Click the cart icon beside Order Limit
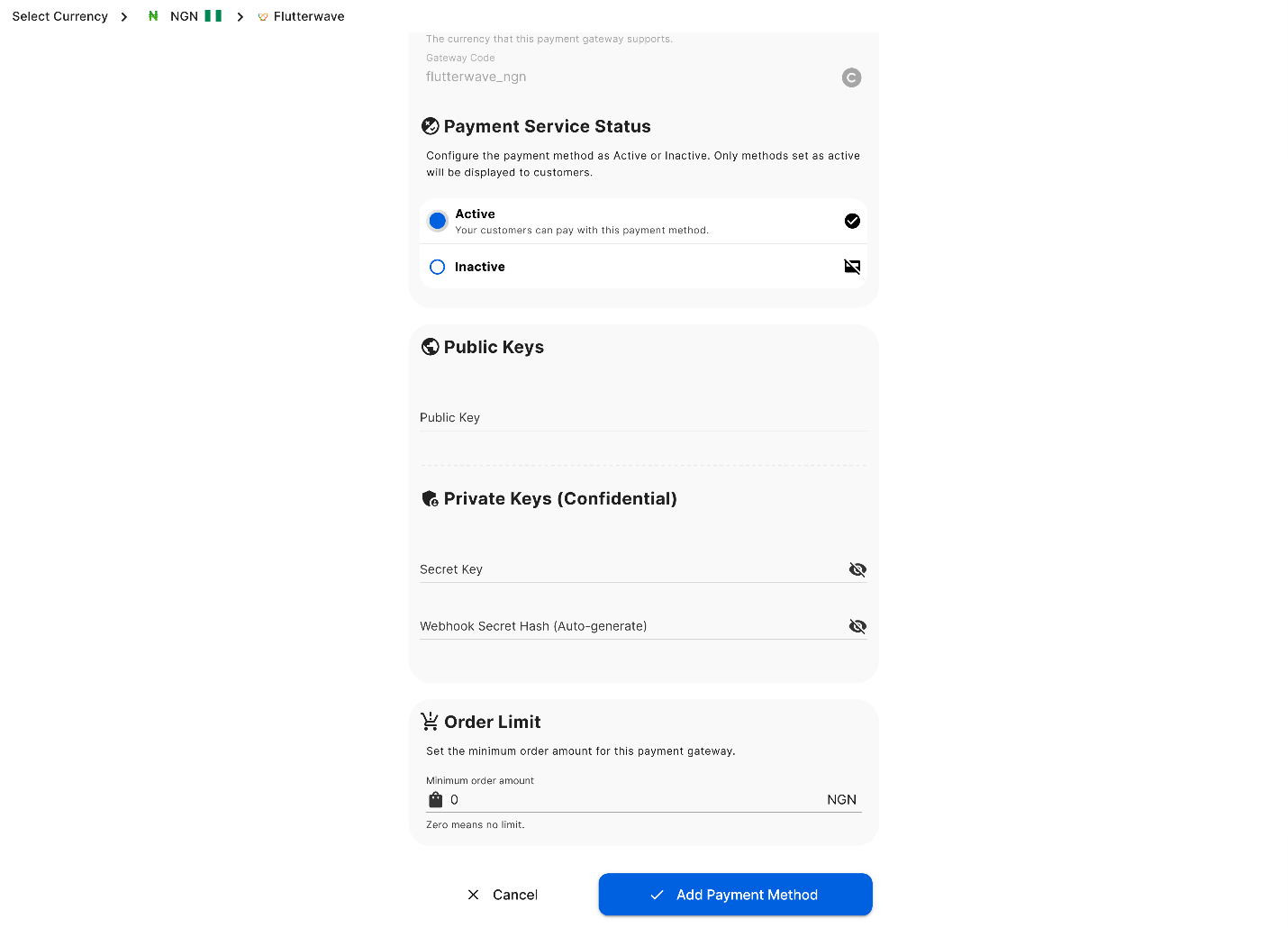The image size is (1288, 928). [x=431, y=722]
